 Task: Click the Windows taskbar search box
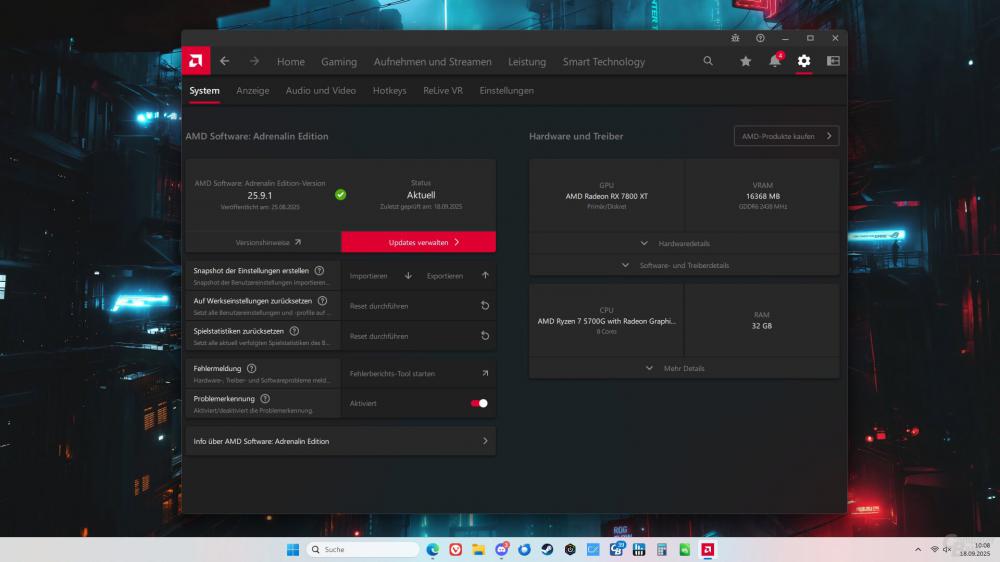(x=363, y=549)
